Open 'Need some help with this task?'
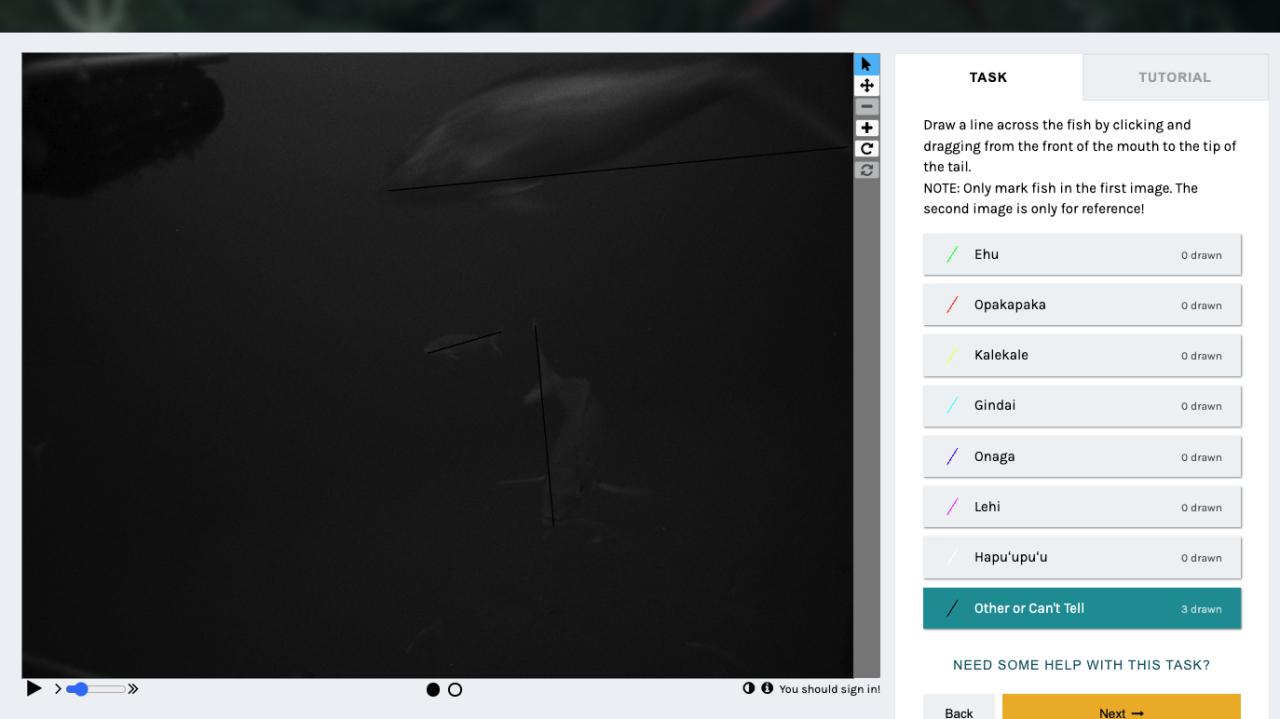This screenshot has height=719, width=1280. tap(1081, 665)
